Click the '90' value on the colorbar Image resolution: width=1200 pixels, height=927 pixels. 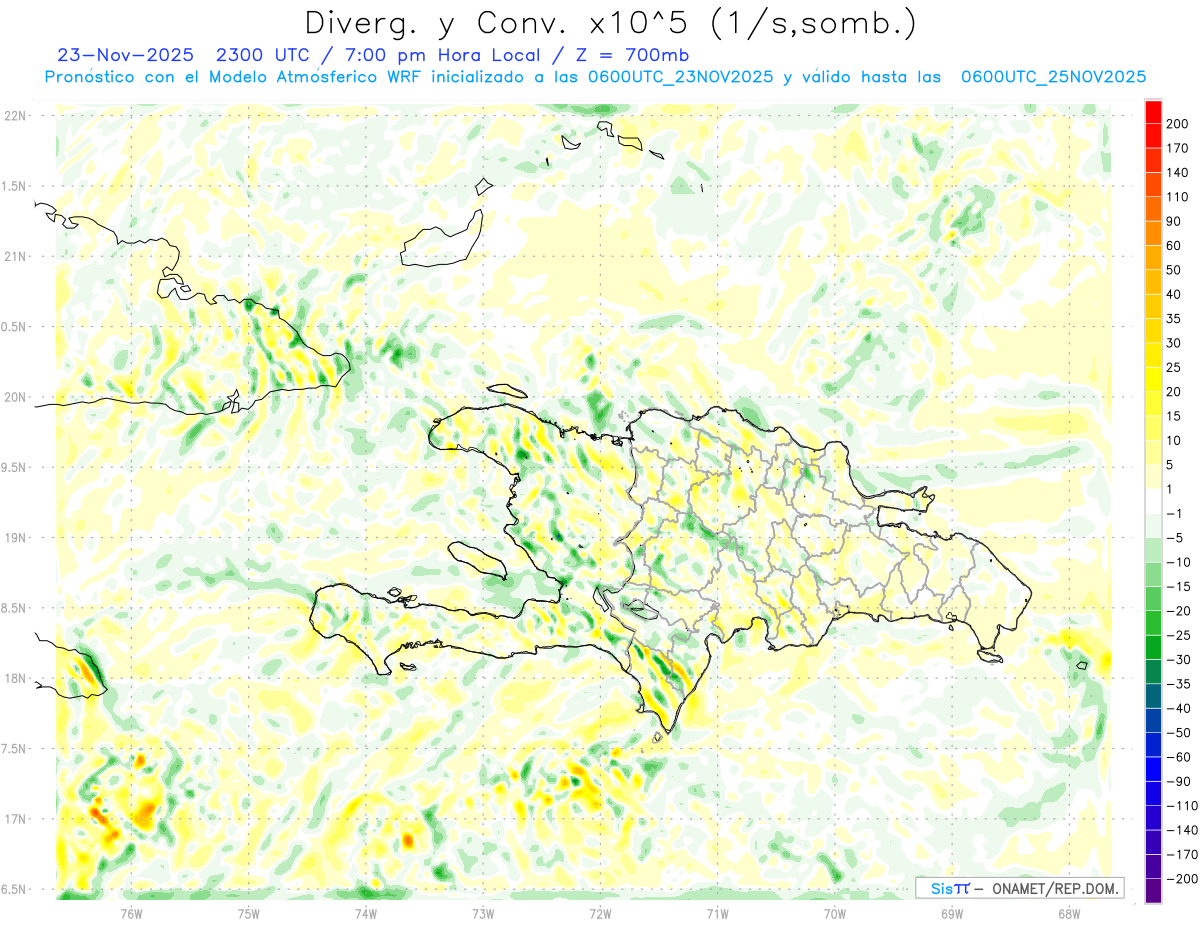(1174, 221)
